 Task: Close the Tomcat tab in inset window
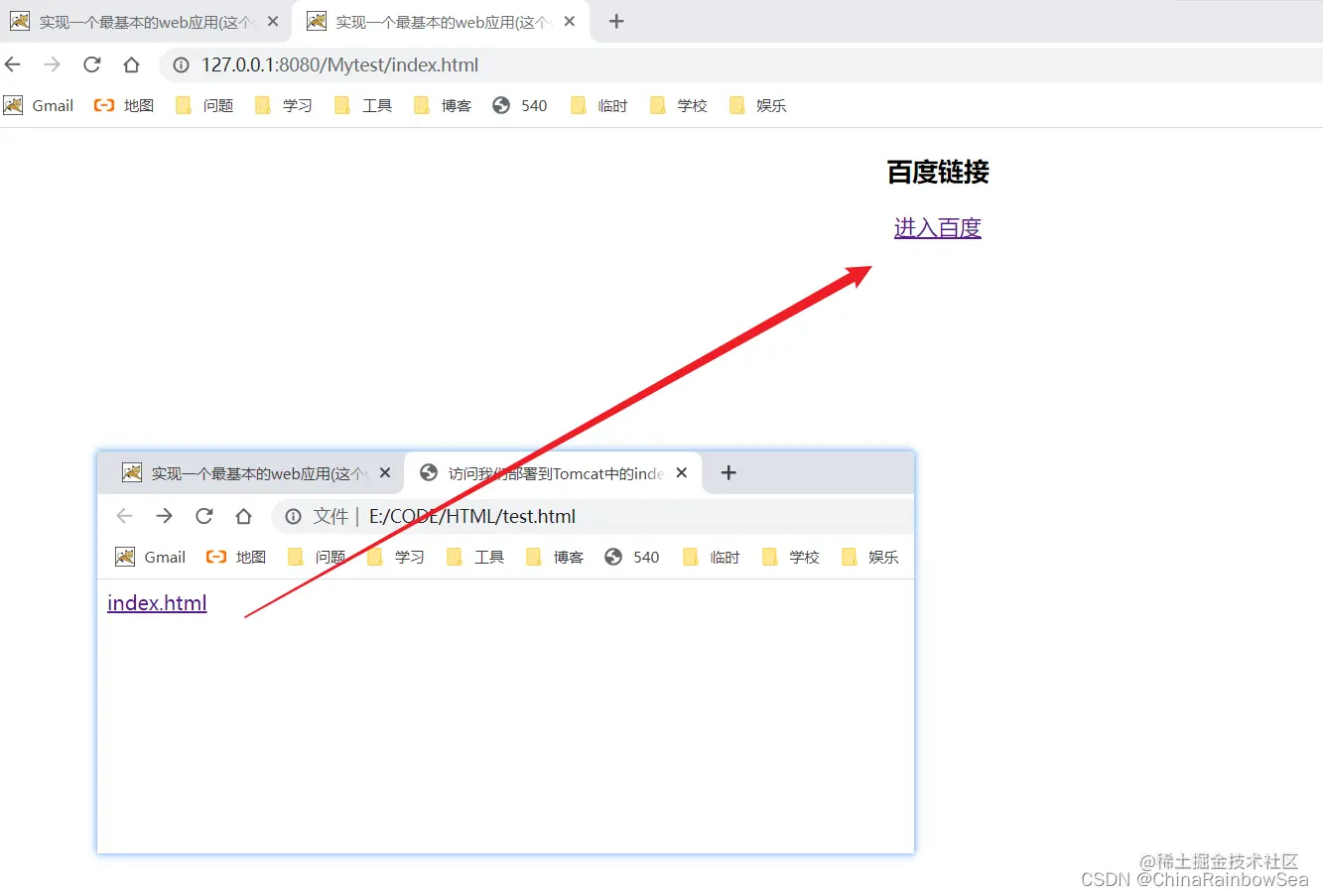click(x=682, y=473)
